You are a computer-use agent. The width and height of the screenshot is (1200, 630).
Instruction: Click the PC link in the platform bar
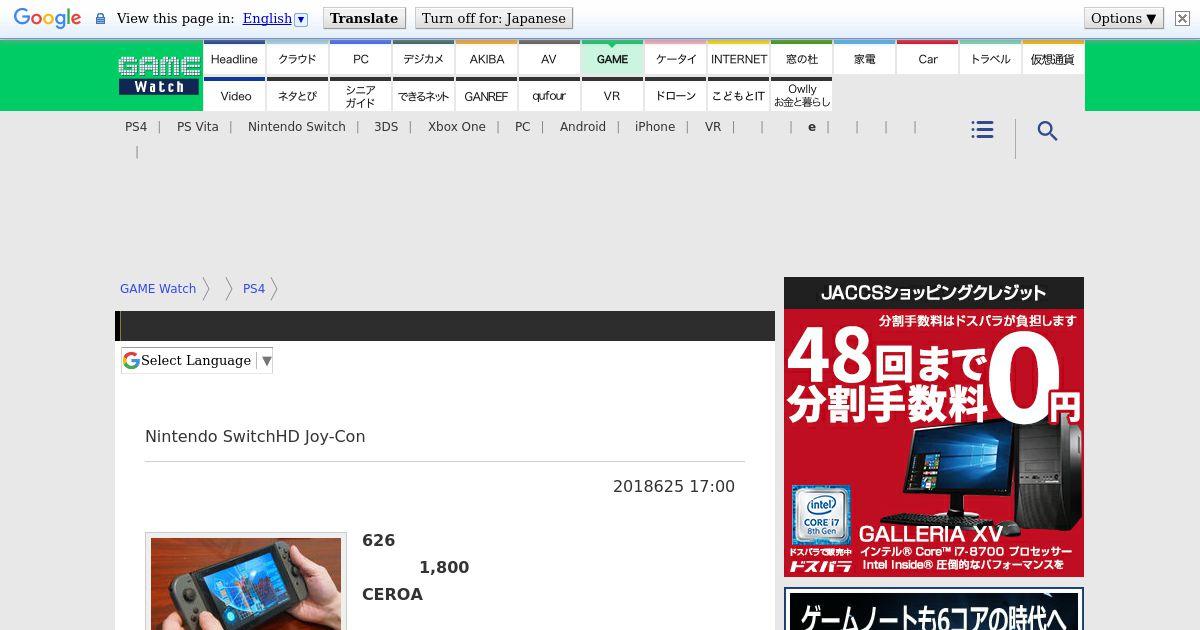tap(523, 127)
